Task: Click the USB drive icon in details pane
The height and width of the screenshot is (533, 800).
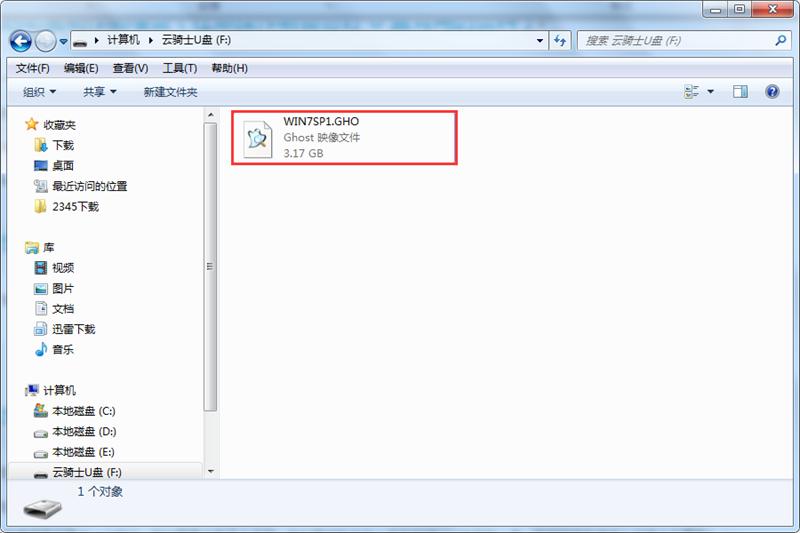Action: (42, 508)
